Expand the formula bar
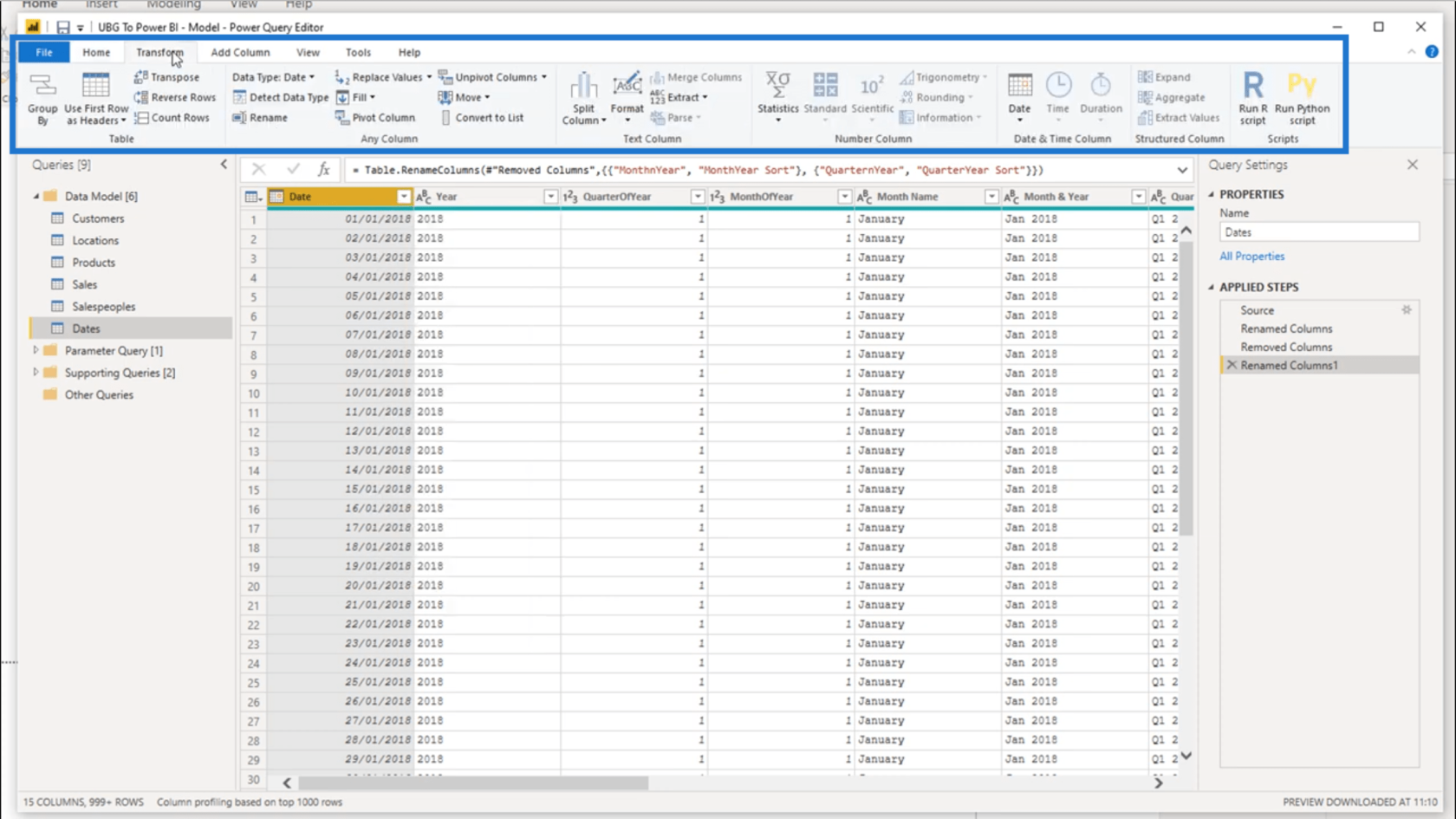Viewport: 1456px width, 819px height. [x=1182, y=170]
